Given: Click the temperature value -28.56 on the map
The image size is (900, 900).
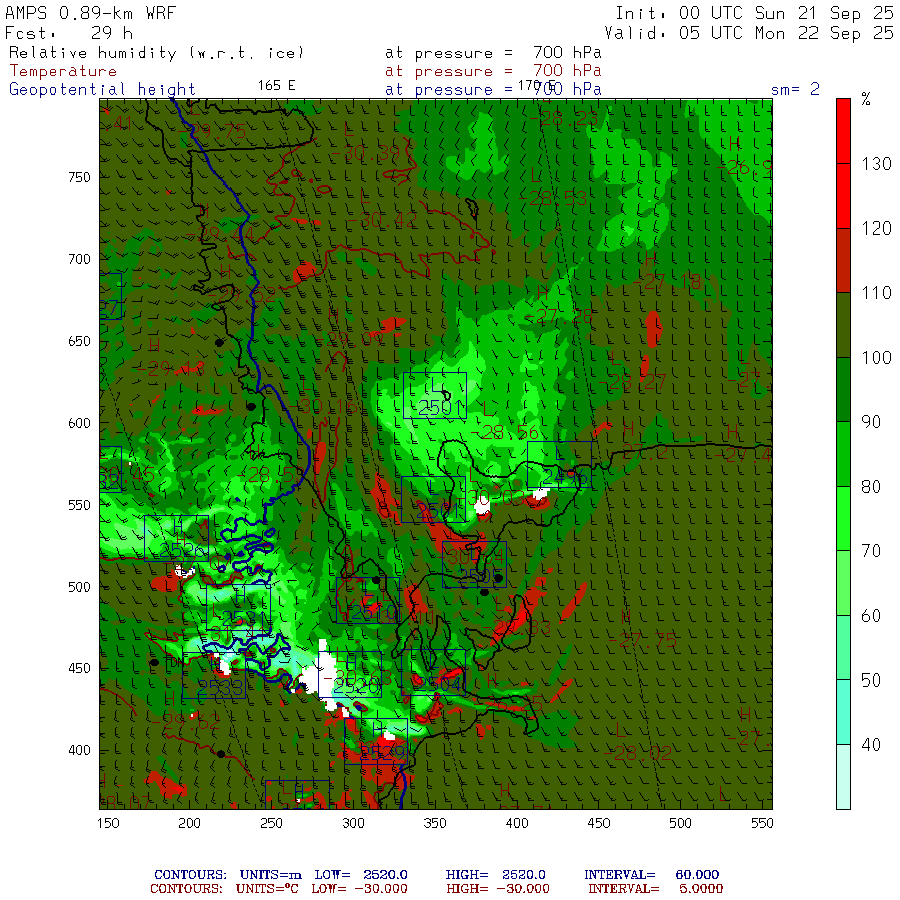Looking at the screenshot, I should [x=505, y=432].
